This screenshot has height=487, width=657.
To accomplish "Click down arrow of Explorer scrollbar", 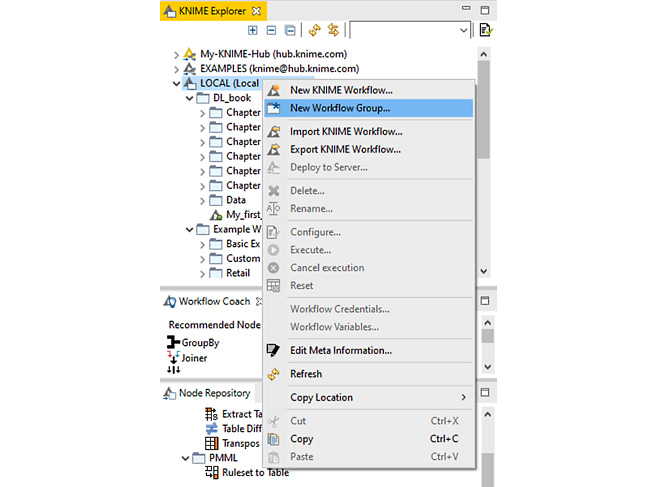I will pyautogui.click(x=484, y=271).
